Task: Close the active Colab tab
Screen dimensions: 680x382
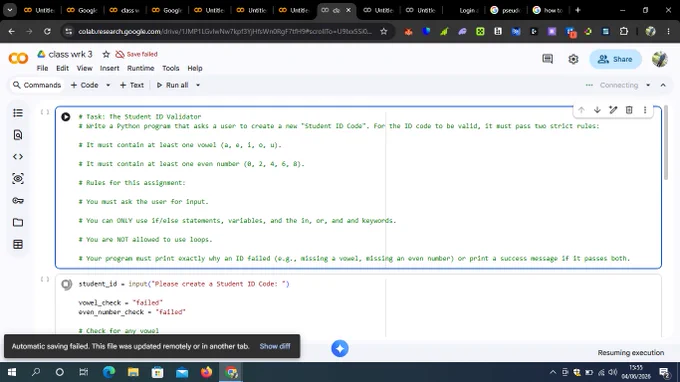Action: pos(348,10)
